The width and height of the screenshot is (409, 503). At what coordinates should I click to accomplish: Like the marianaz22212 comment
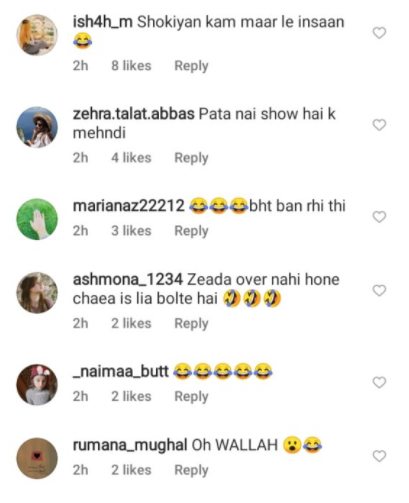tap(379, 217)
